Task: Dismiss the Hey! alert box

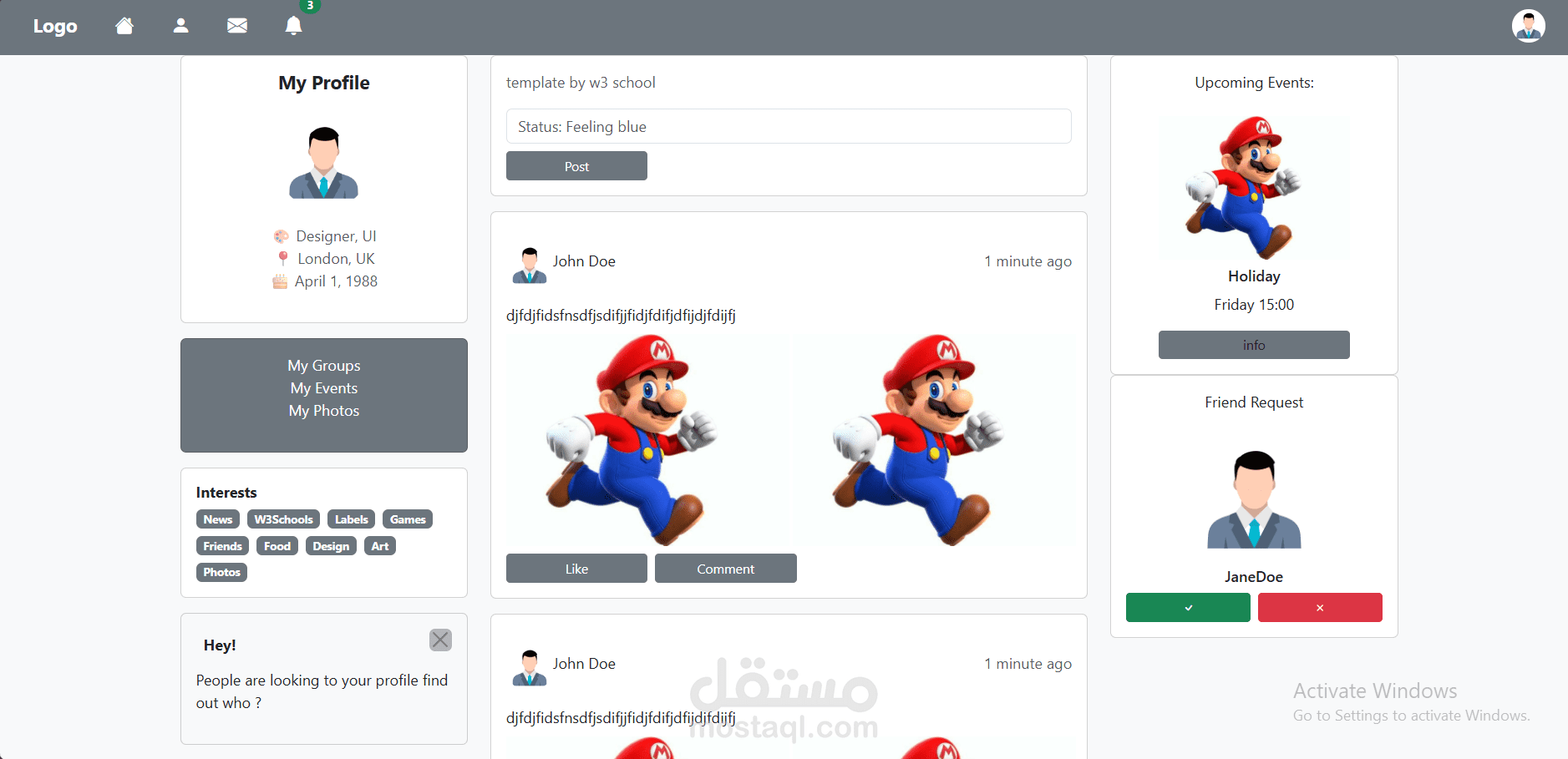Action: click(x=440, y=640)
